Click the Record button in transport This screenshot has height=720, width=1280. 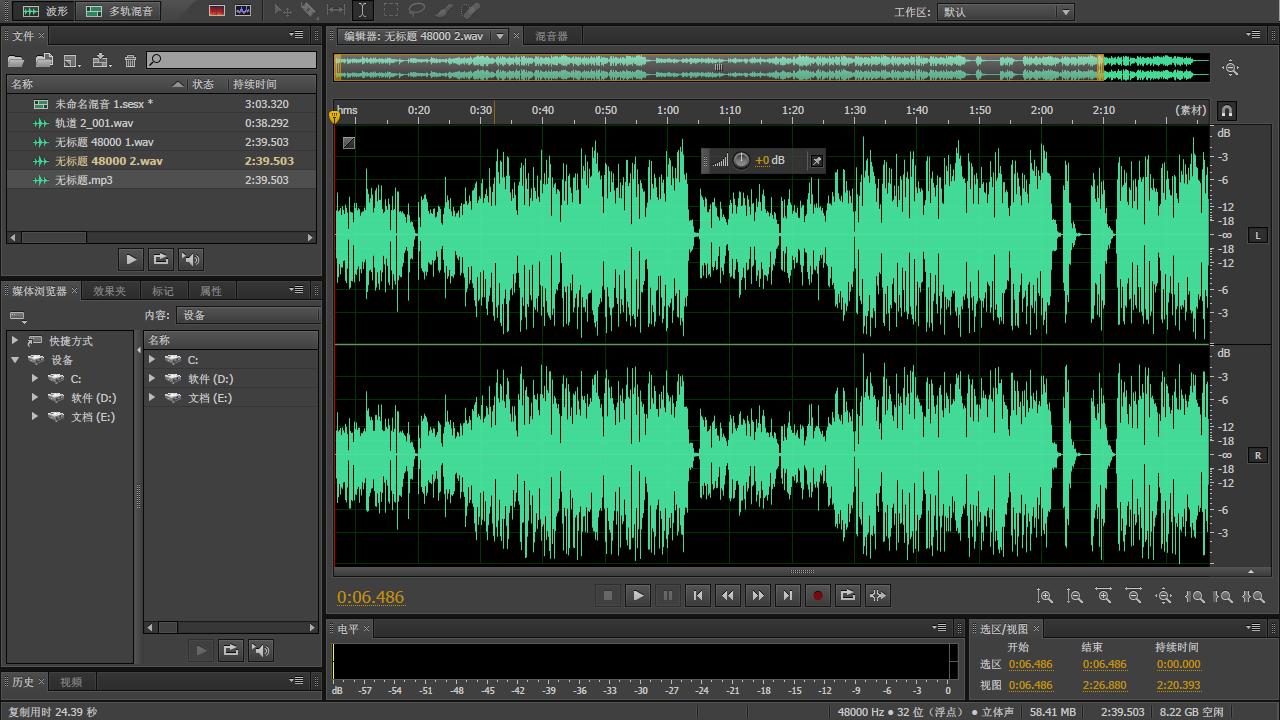pyautogui.click(x=817, y=595)
